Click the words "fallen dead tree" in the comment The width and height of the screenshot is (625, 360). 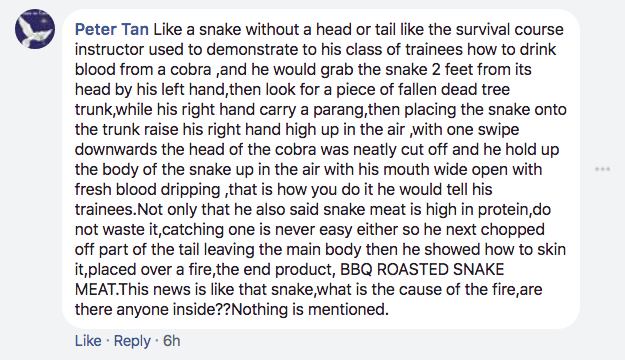coord(444,90)
